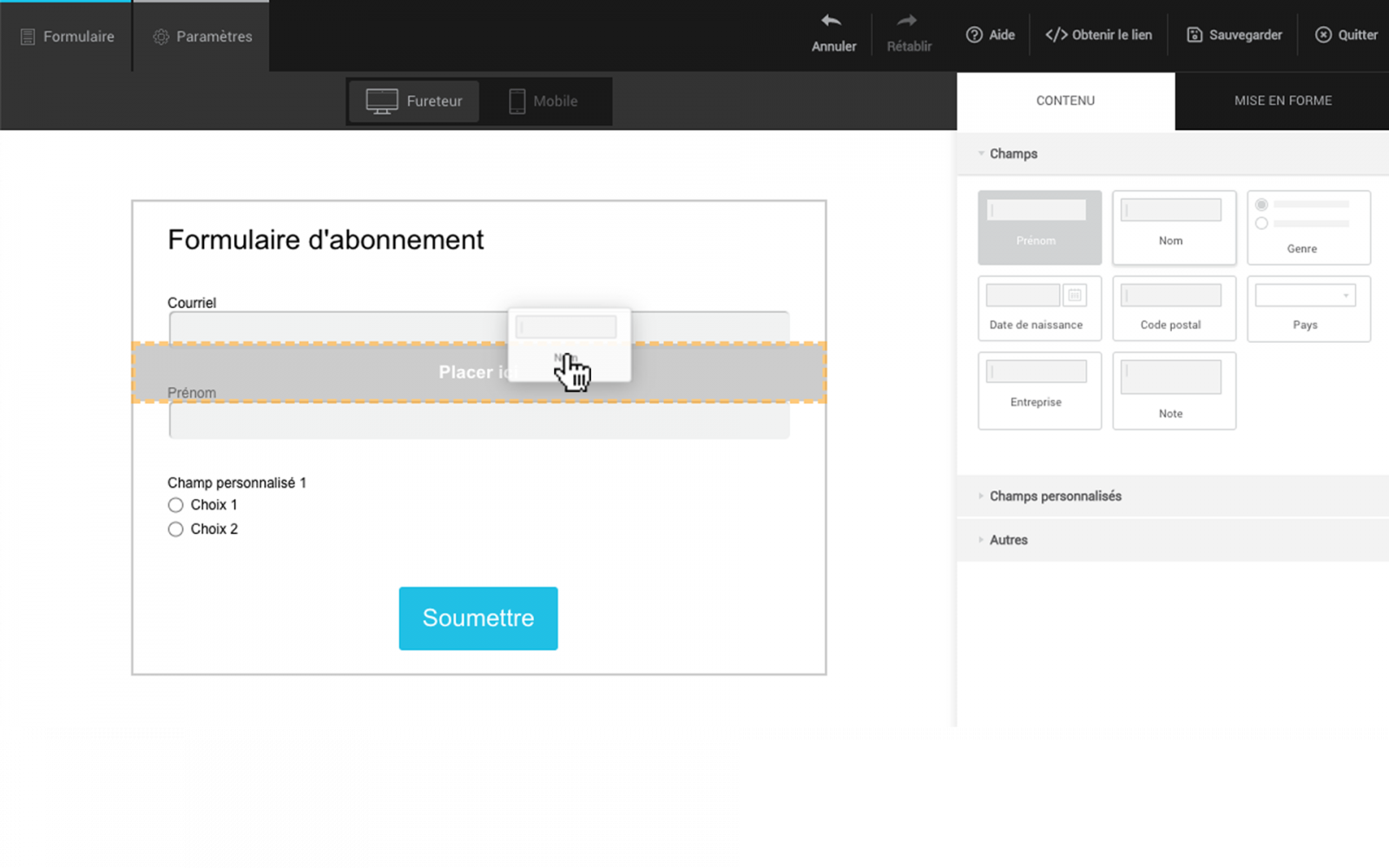Quit the editor with Quitter
This screenshot has width=1389, height=868.
1346,35
